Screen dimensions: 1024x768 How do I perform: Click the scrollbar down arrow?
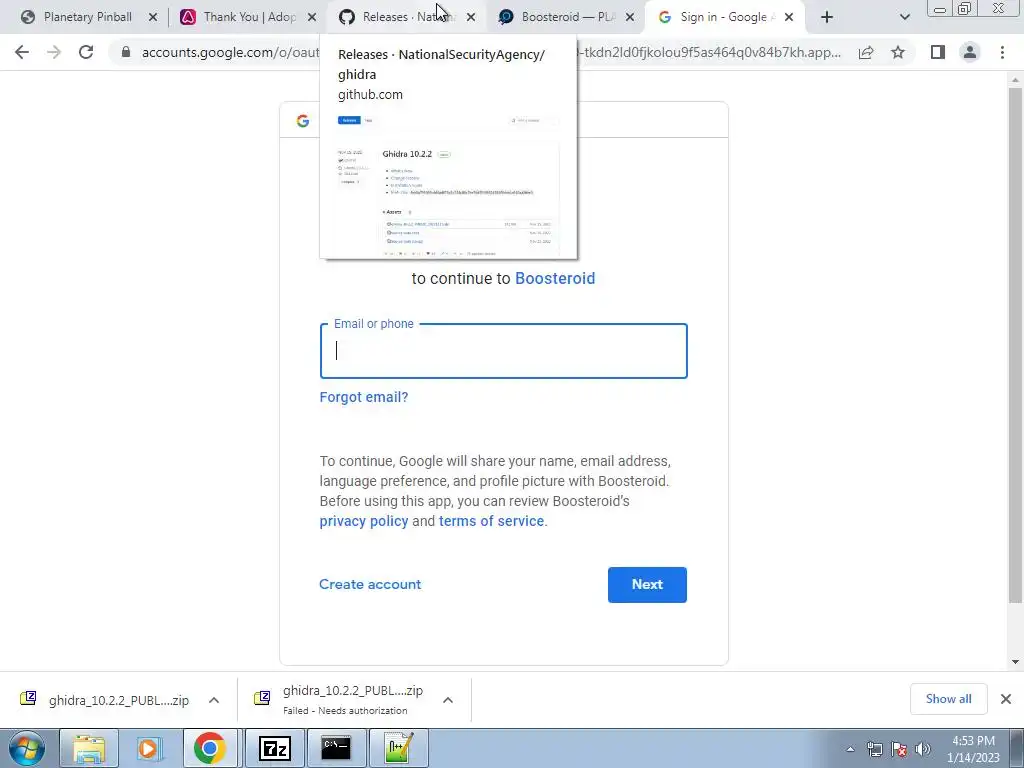1015,662
